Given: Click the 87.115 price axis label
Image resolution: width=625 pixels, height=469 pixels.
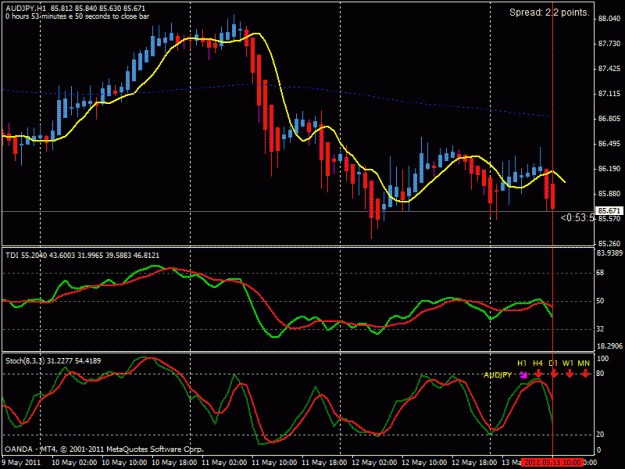Looking at the screenshot, I should [x=609, y=94].
